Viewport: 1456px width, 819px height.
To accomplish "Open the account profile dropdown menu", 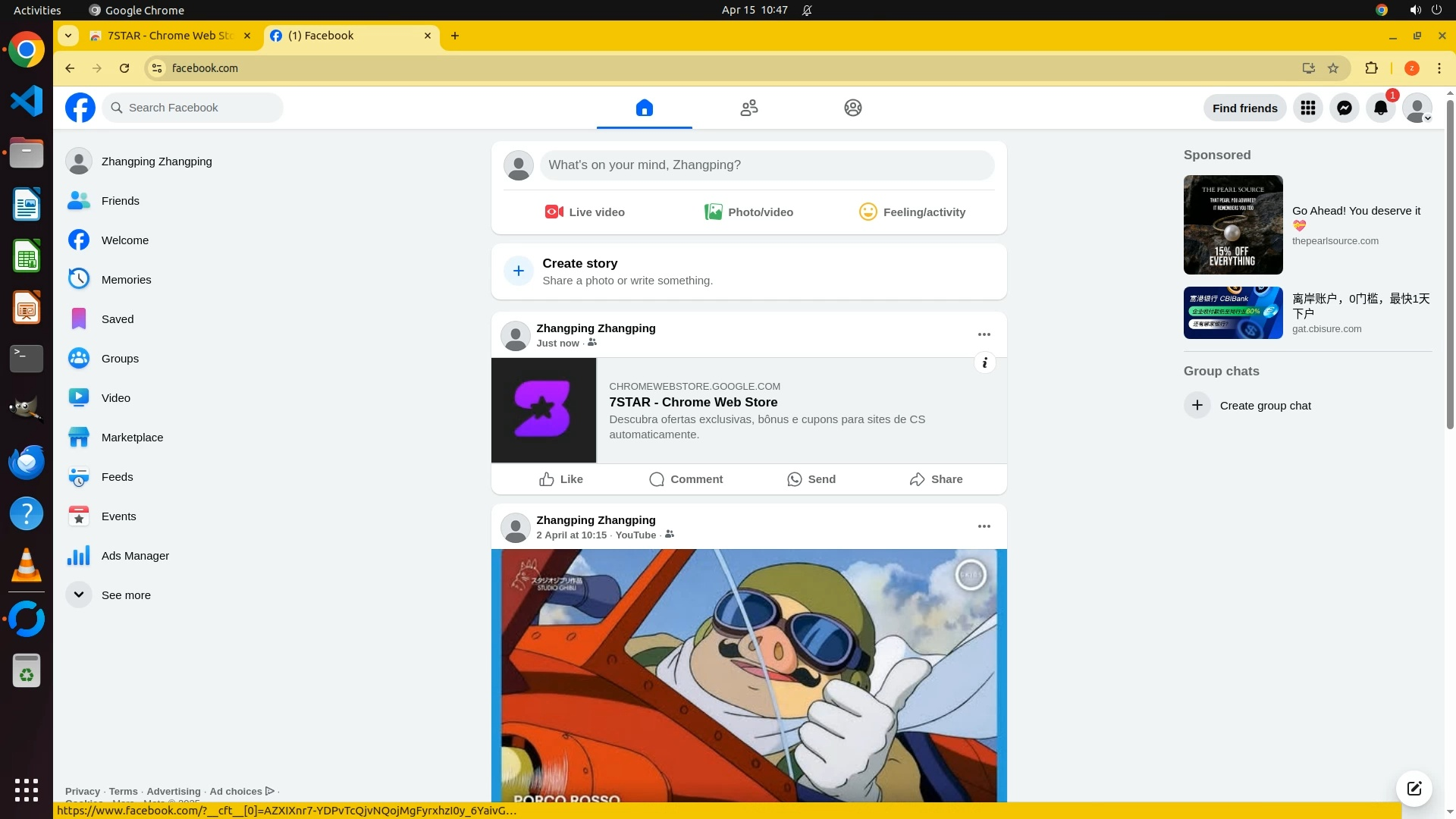I will tap(1417, 108).
